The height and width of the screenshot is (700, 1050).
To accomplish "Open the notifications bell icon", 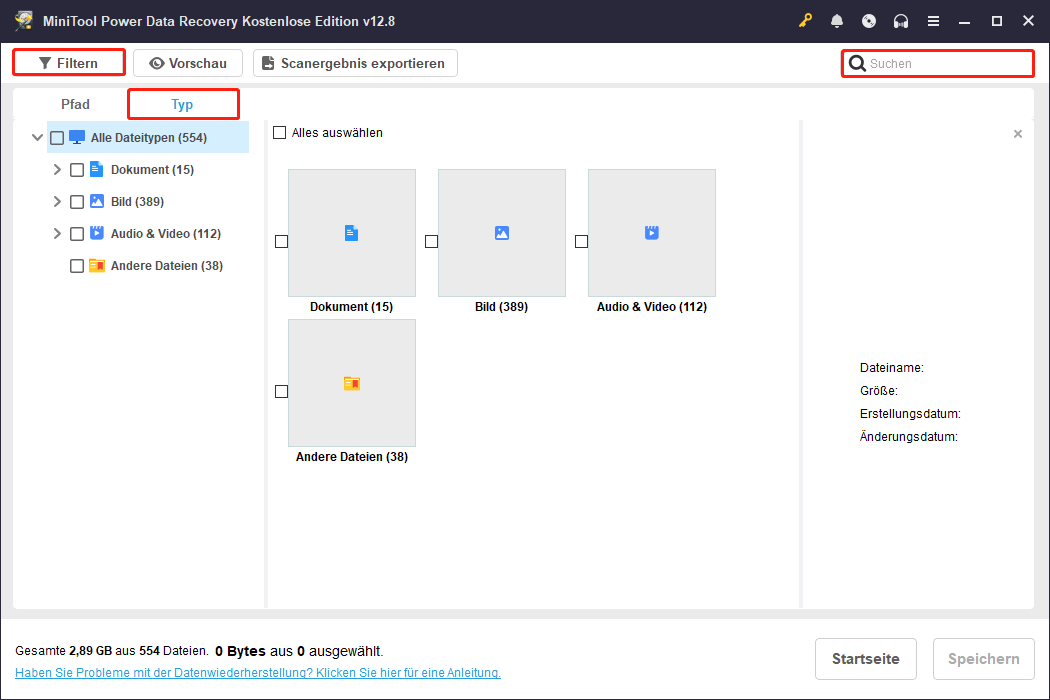I will point(837,21).
